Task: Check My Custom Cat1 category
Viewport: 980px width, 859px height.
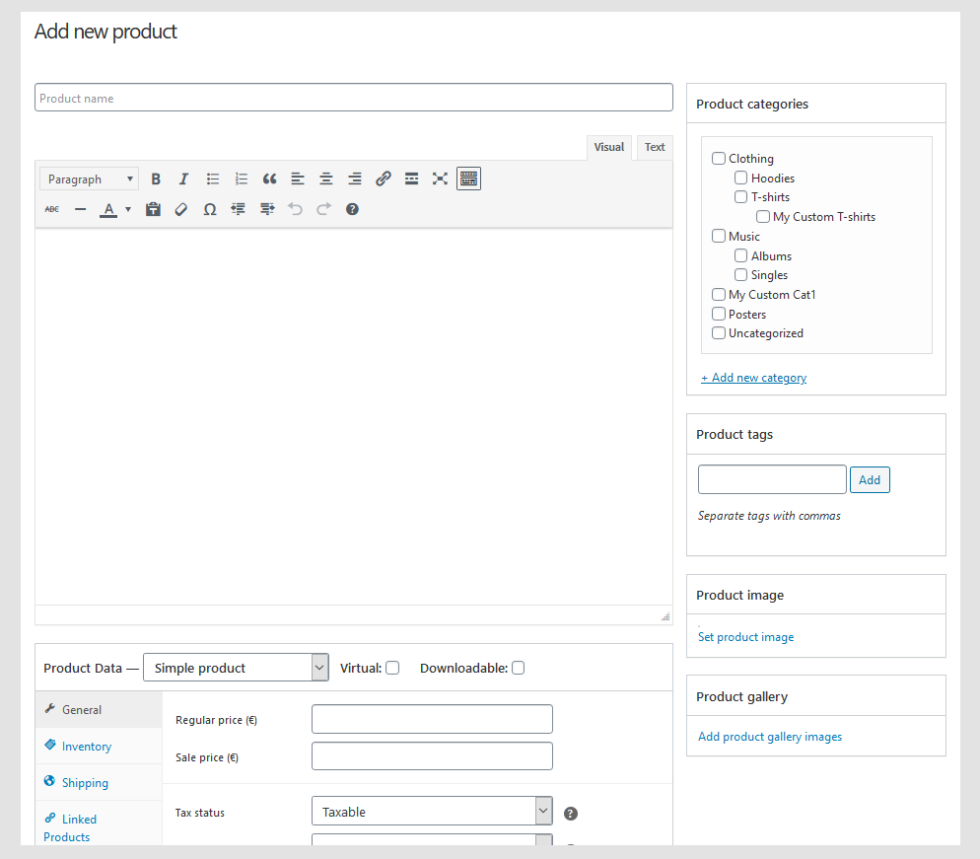Action: (719, 294)
